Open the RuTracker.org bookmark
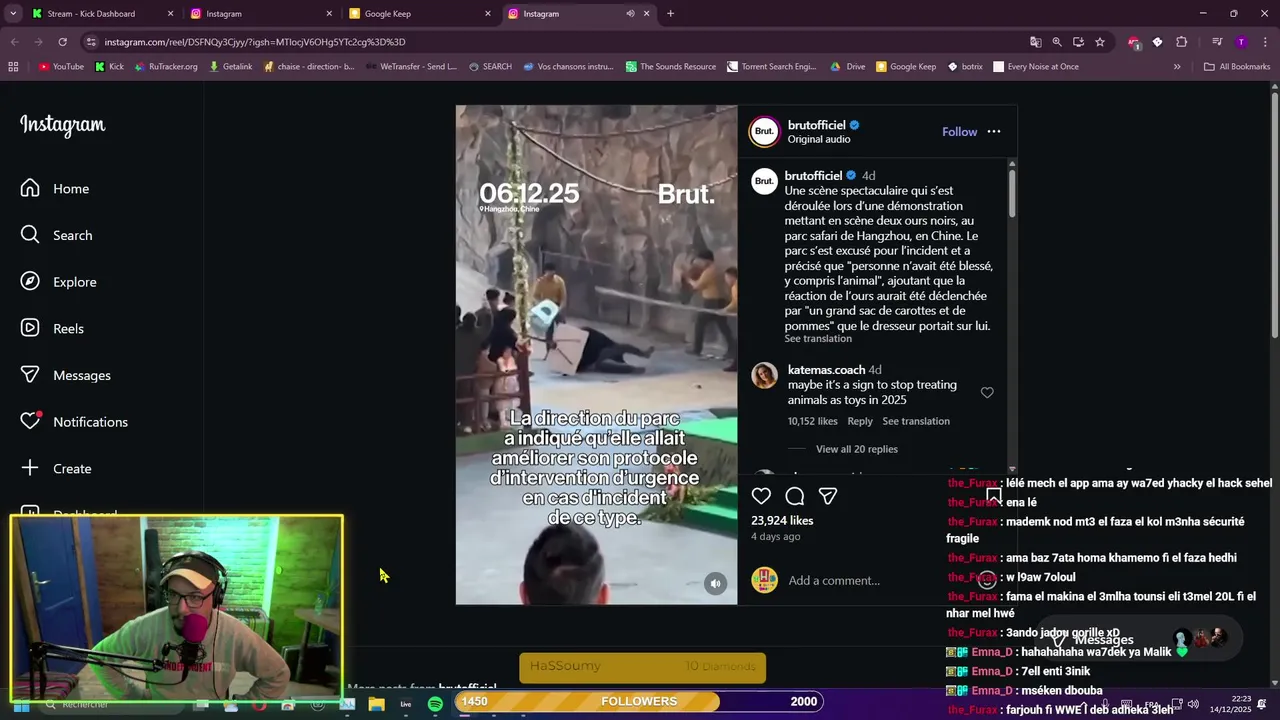Viewport: 1280px width, 720px height. coord(165,67)
